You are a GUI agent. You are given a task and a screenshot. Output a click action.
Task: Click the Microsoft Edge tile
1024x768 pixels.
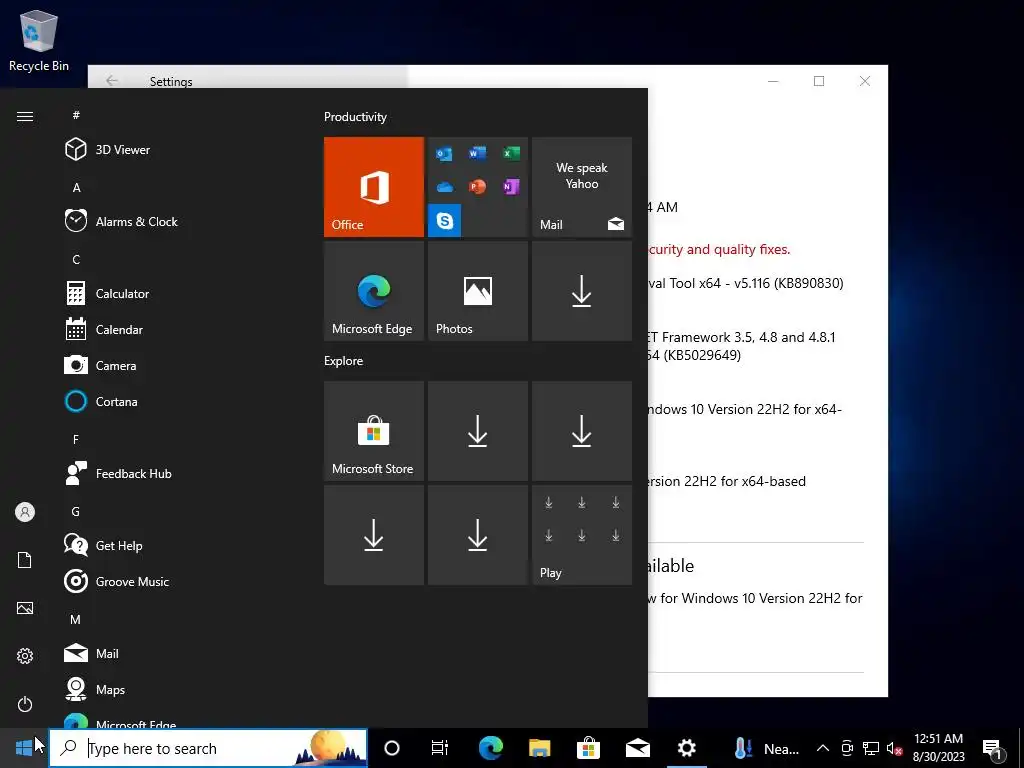(x=374, y=291)
